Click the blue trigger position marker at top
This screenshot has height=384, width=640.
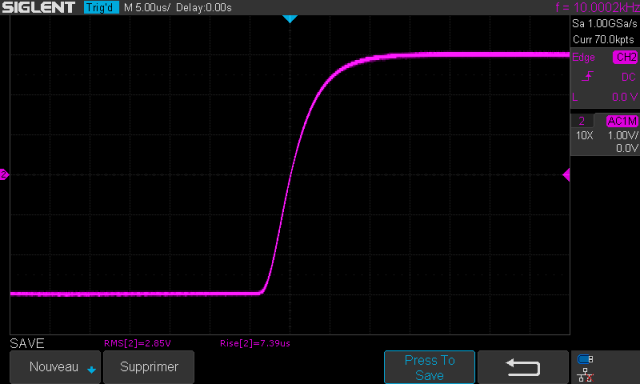click(x=290, y=19)
